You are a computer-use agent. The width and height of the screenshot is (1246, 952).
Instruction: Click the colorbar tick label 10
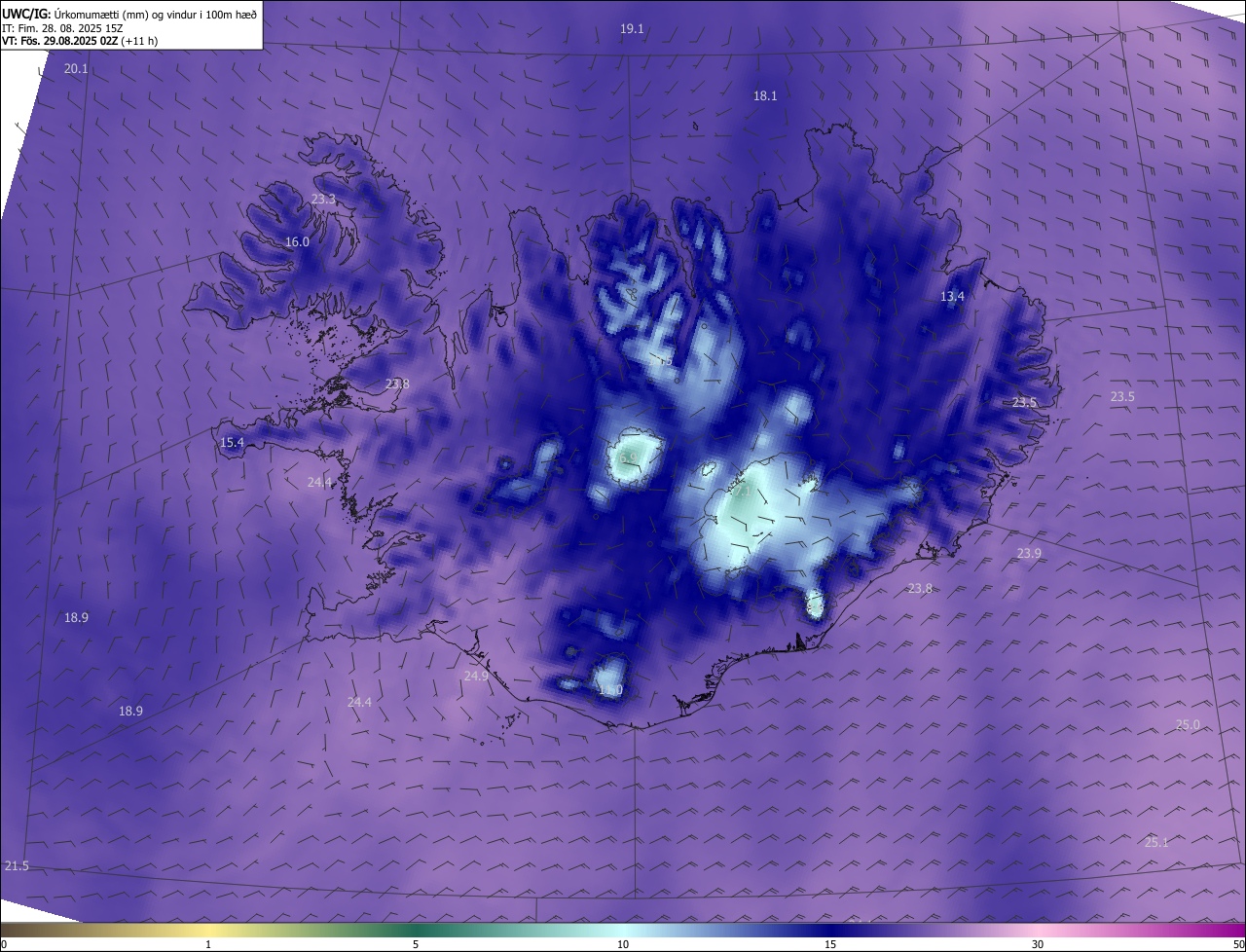[623, 944]
